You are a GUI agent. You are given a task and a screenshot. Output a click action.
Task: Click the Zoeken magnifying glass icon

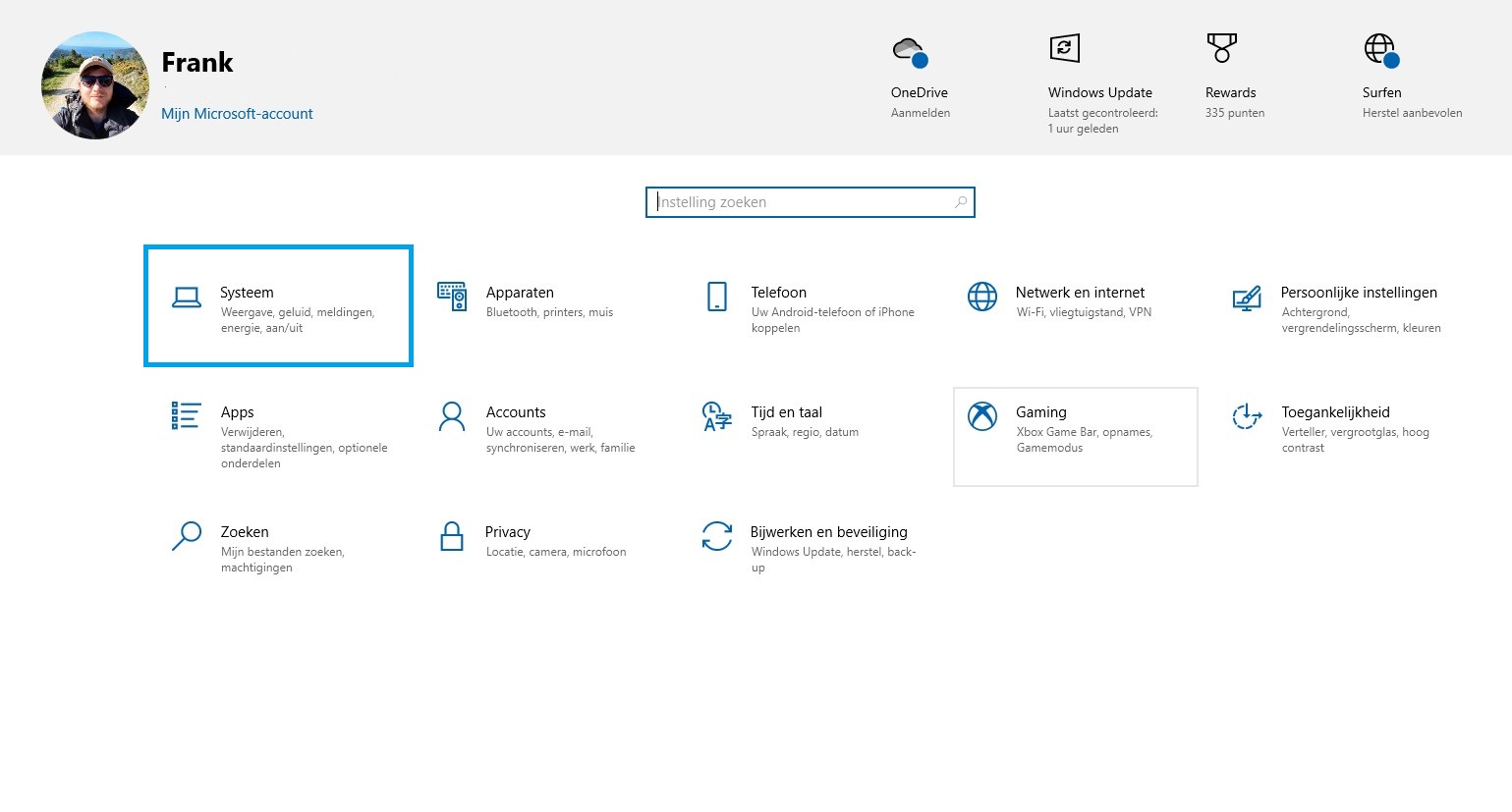pyautogui.click(x=187, y=536)
